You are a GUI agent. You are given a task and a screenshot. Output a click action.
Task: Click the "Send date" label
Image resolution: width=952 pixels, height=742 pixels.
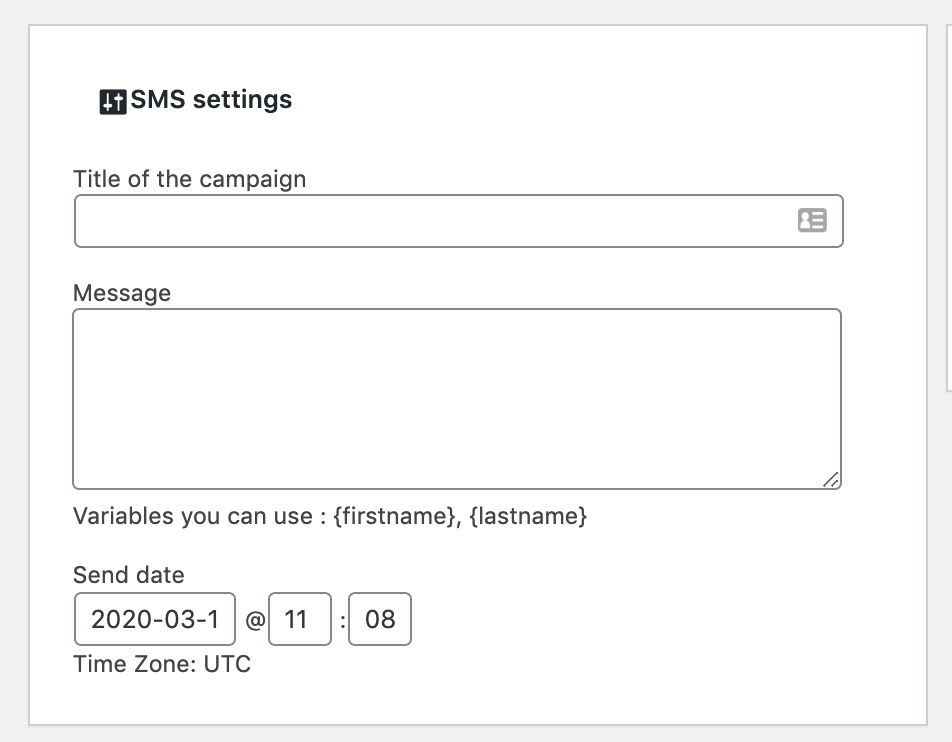(129, 574)
